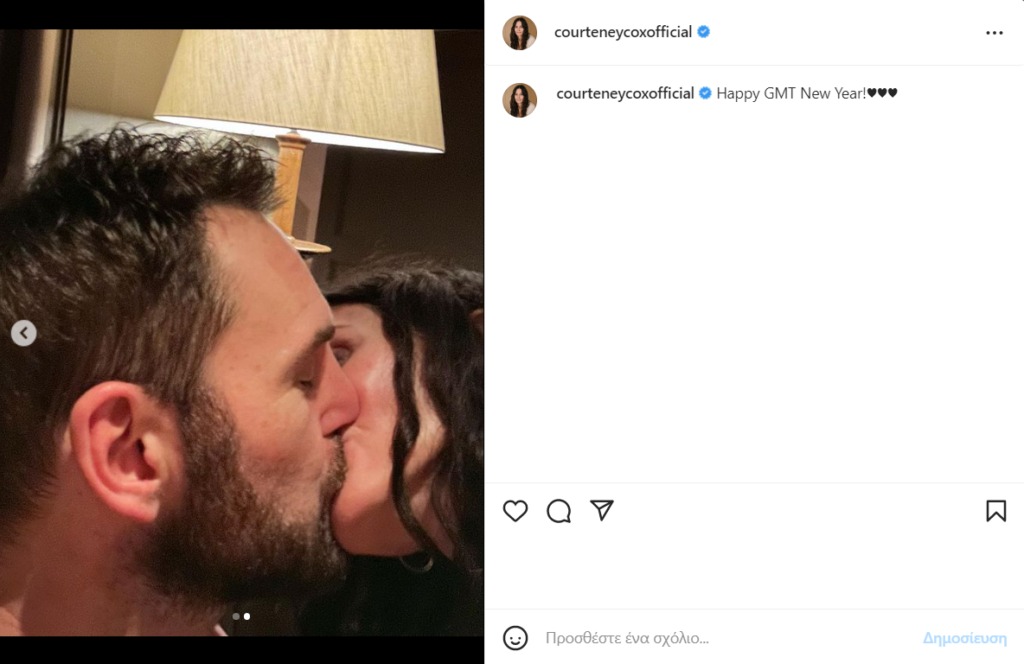1024x664 pixels.
Task: Click the "Happy GMT New Year!" caption text
Action: click(x=790, y=93)
